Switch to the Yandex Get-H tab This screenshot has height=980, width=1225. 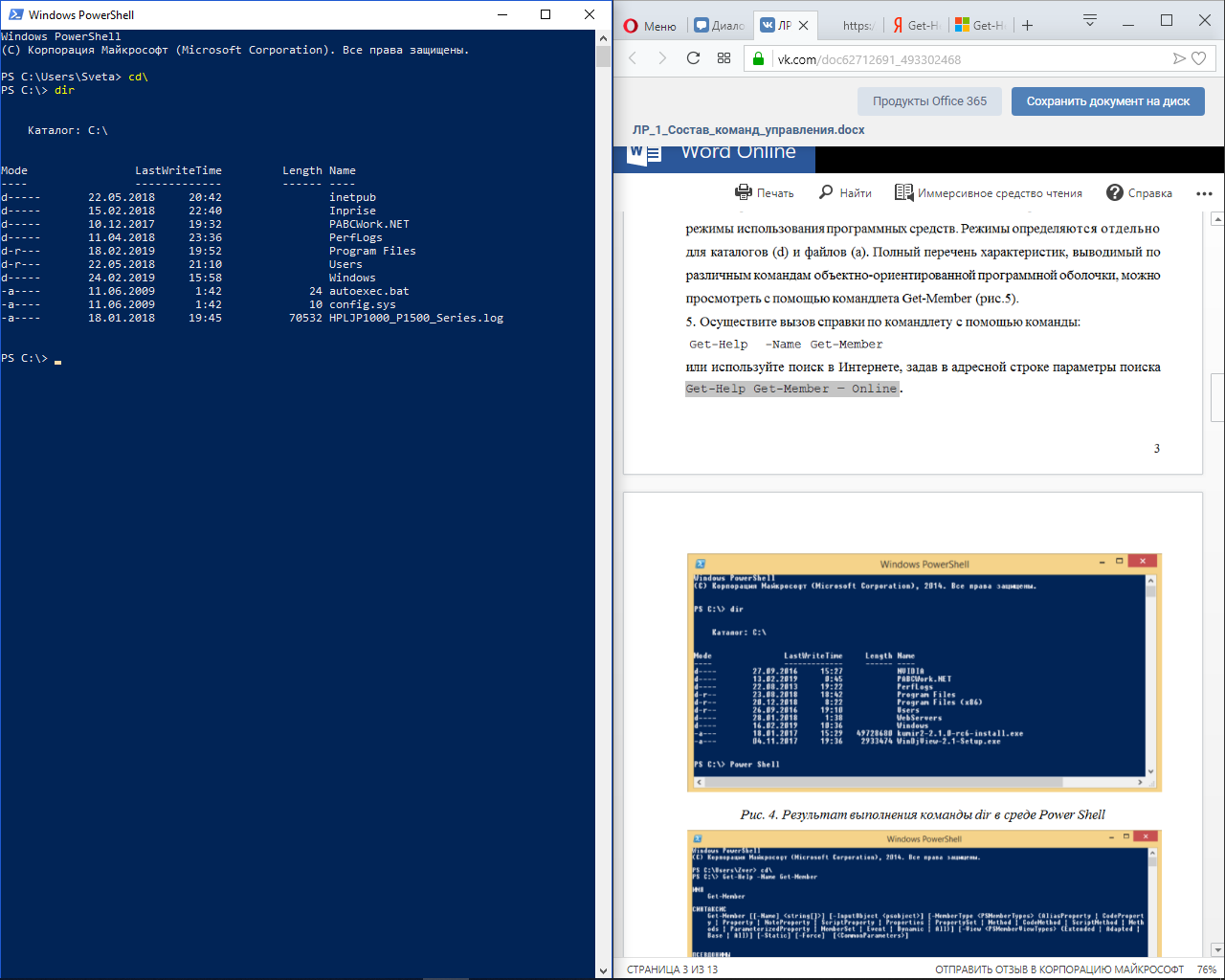coord(917,26)
